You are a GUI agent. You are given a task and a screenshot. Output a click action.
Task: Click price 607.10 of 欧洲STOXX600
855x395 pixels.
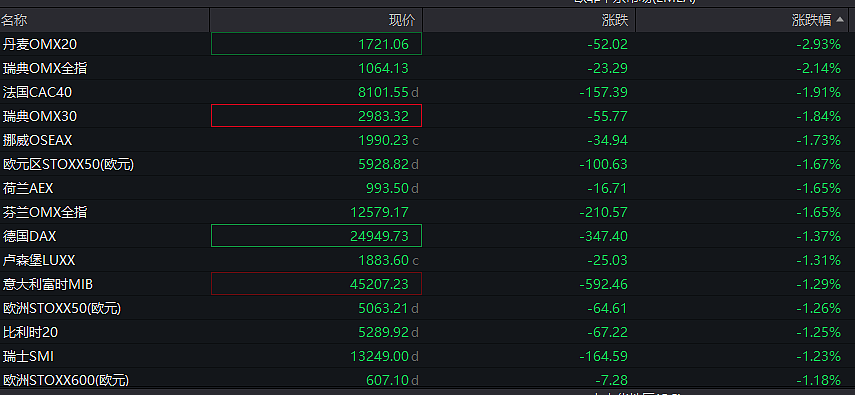click(387, 380)
